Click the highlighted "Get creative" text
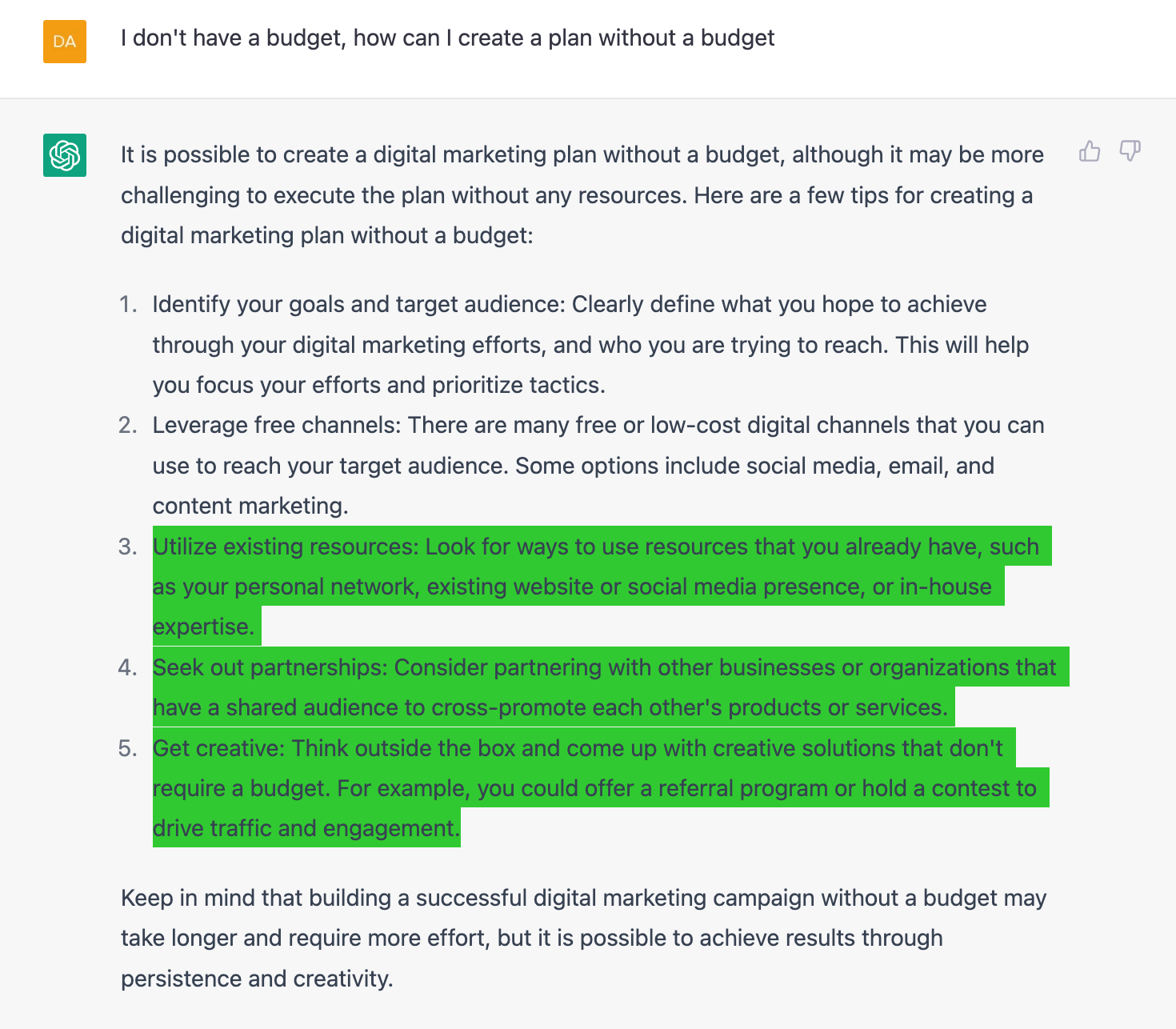The image size is (1176, 1029). click(x=218, y=748)
